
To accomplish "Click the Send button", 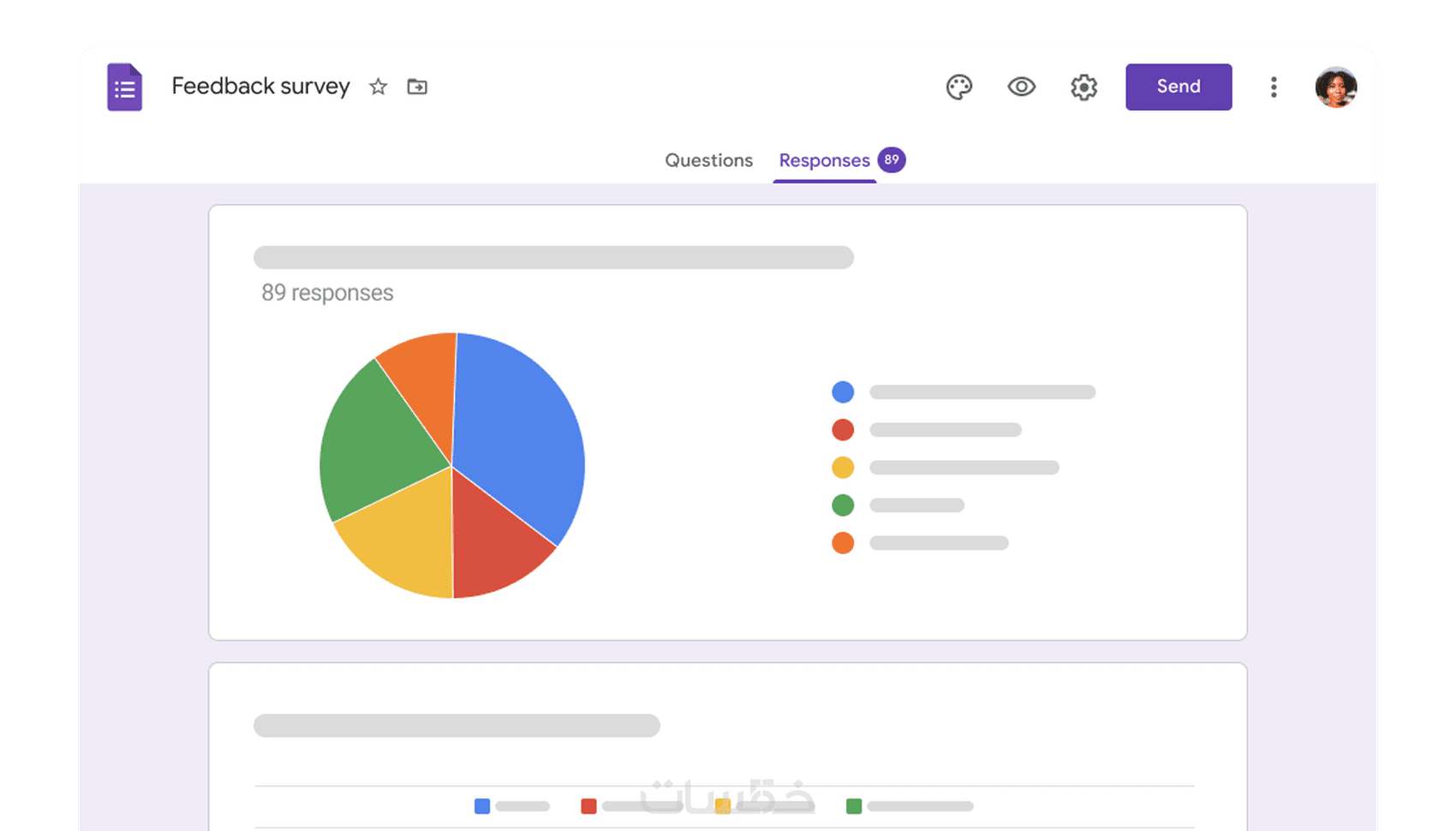I will click(1179, 87).
